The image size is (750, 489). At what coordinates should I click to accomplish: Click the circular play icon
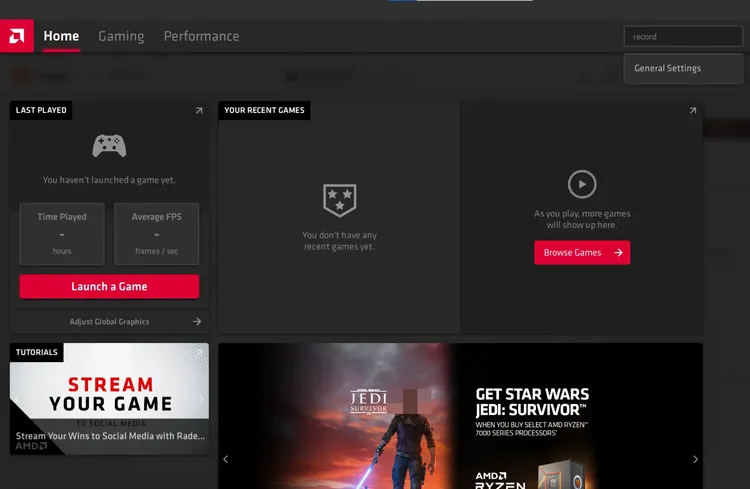(582, 184)
